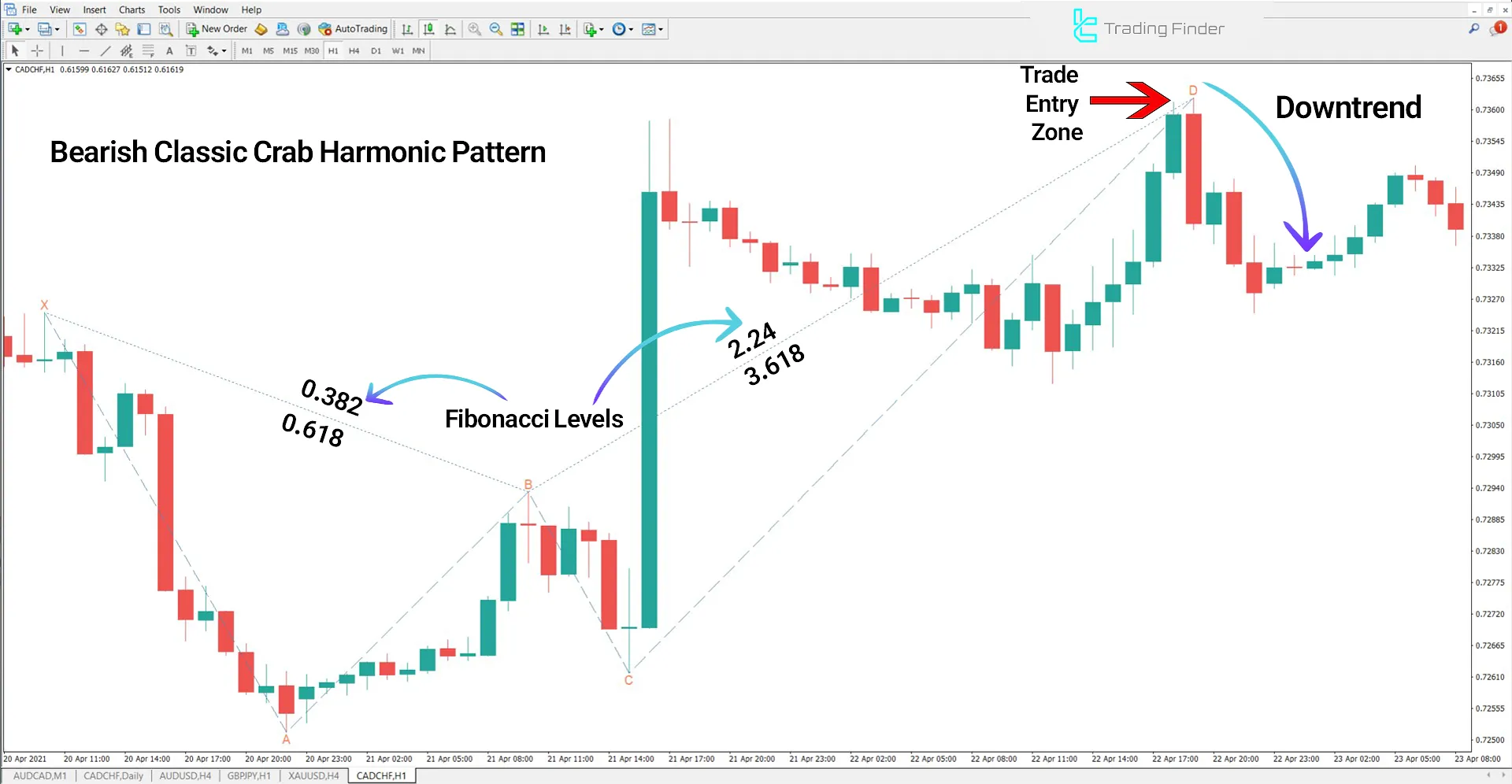The height and width of the screenshot is (784, 1512).
Task: Click the green candle near point D
Action: (1173, 146)
